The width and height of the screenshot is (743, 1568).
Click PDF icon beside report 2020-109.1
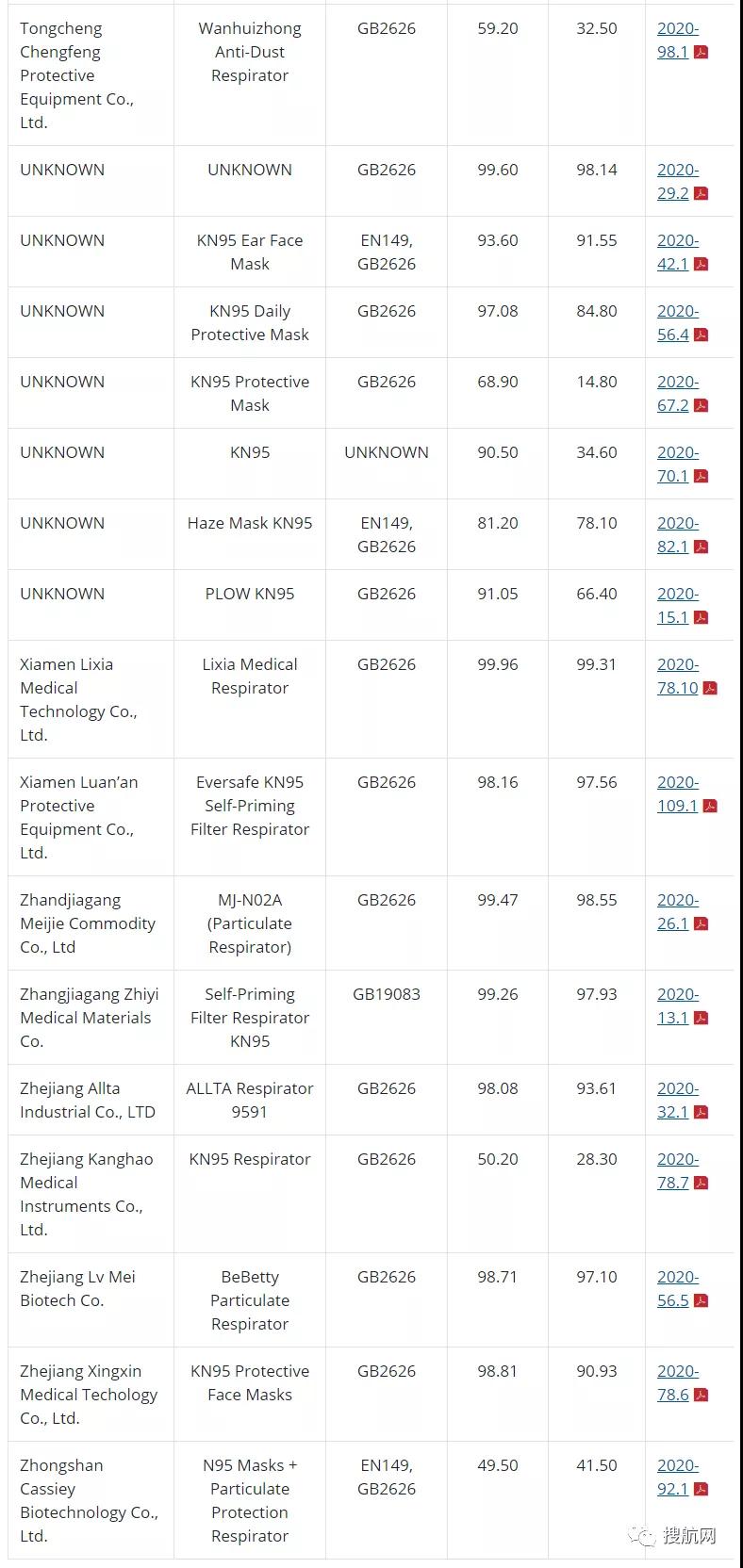tap(709, 807)
